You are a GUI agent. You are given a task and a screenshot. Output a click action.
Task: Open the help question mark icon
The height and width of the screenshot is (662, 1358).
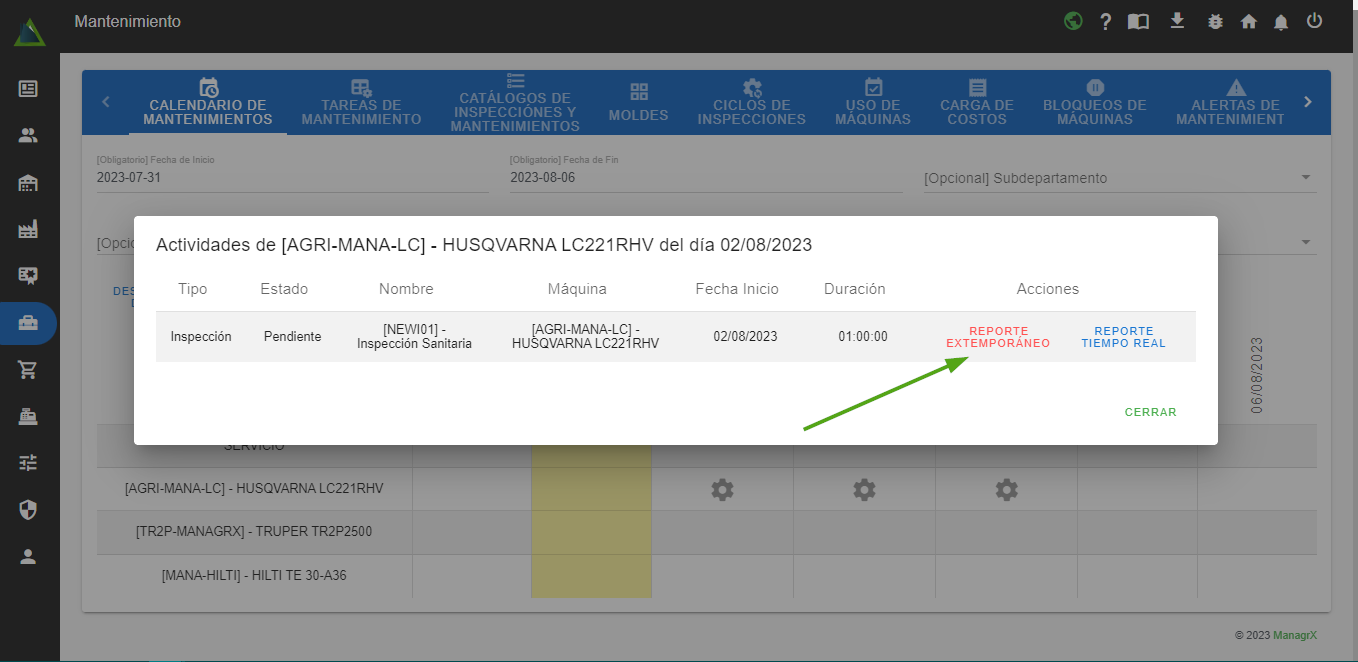pyautogui.click(x=1106, y=21)
